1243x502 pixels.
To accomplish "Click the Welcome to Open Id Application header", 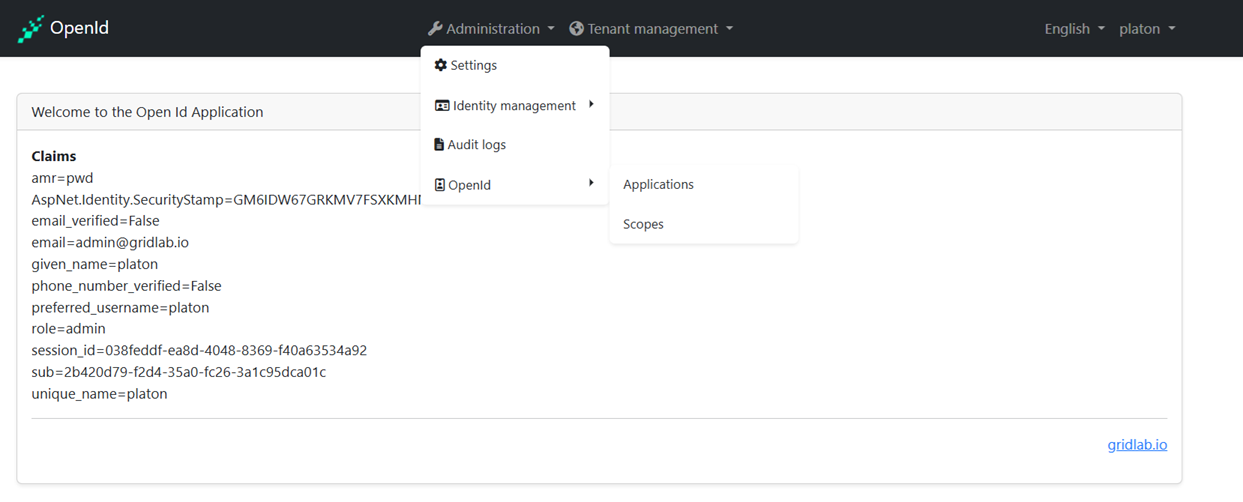I will [x=148, y=112].
